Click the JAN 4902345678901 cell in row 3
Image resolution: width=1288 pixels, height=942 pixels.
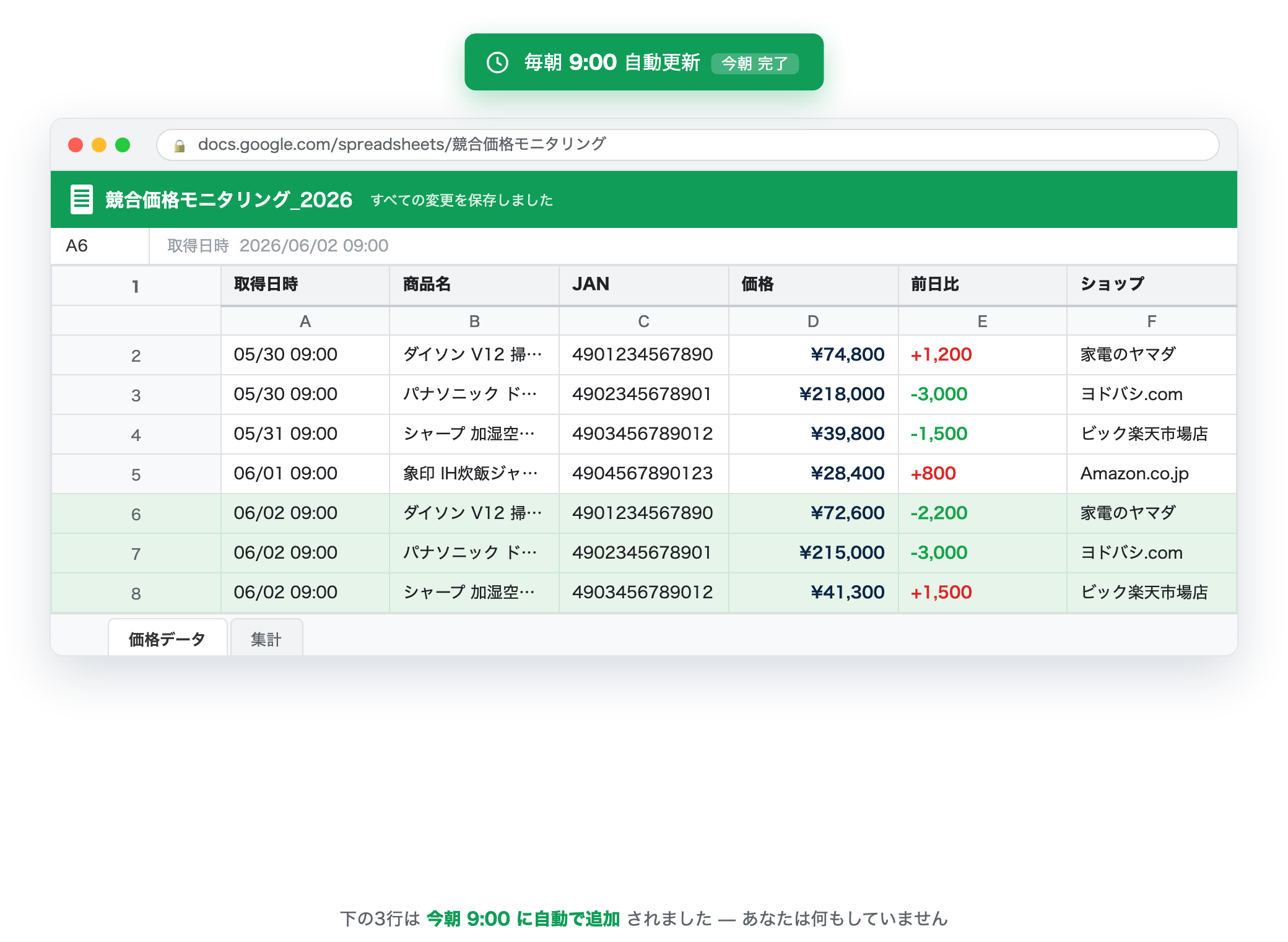643,395
